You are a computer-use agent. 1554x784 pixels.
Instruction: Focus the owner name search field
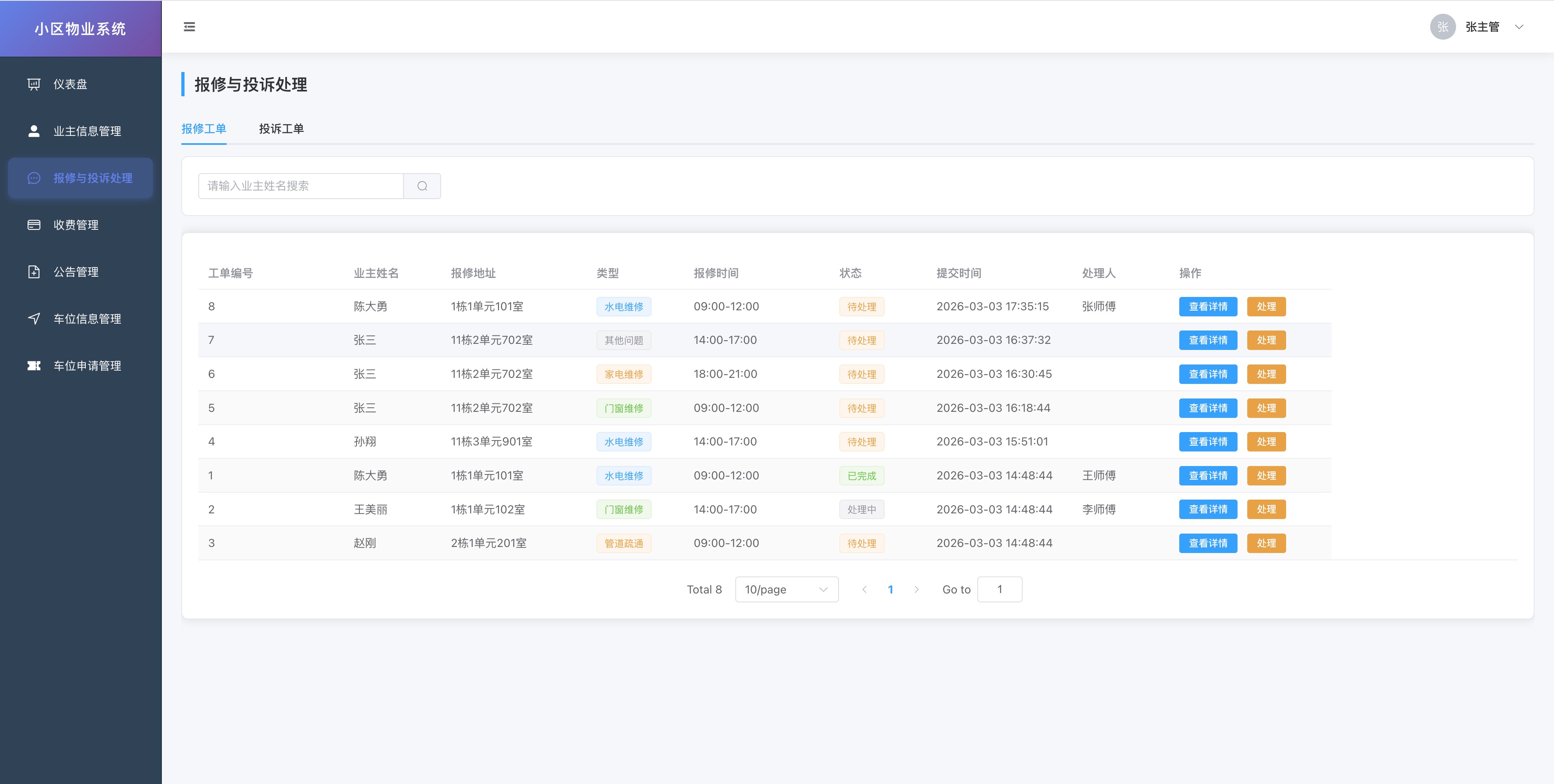coord(301,186)
